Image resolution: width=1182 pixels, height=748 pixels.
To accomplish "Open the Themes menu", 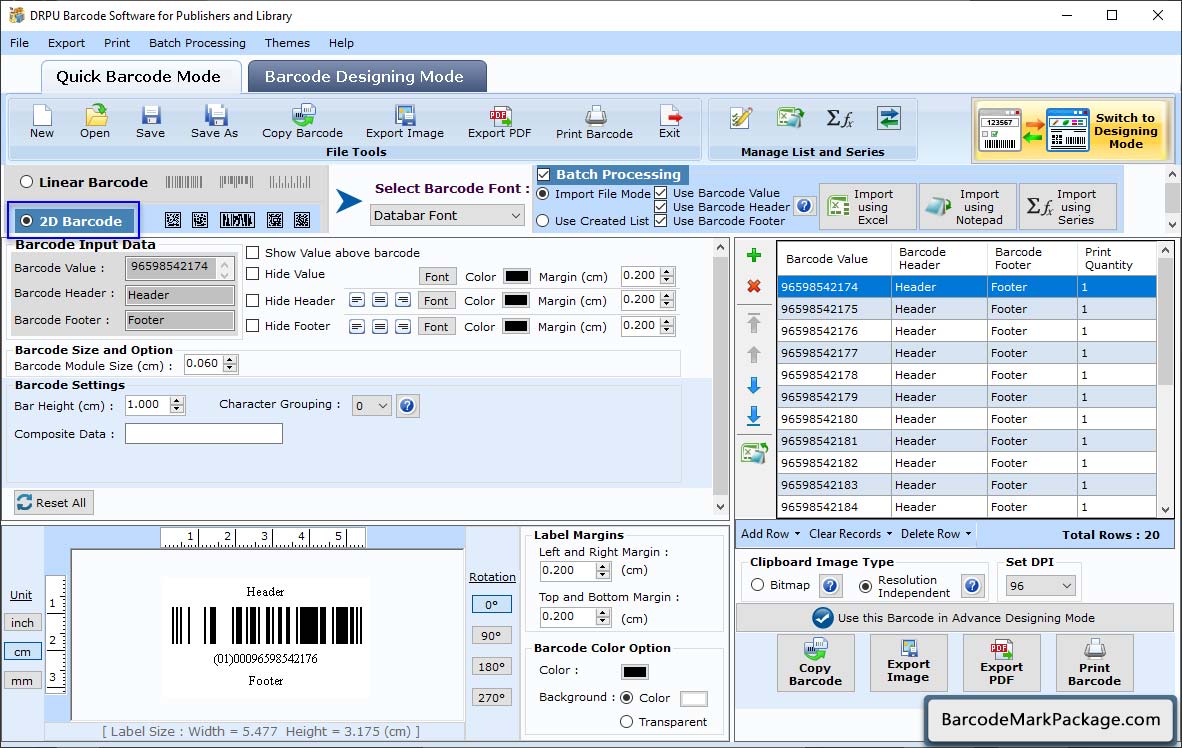I will pos(287,43).
